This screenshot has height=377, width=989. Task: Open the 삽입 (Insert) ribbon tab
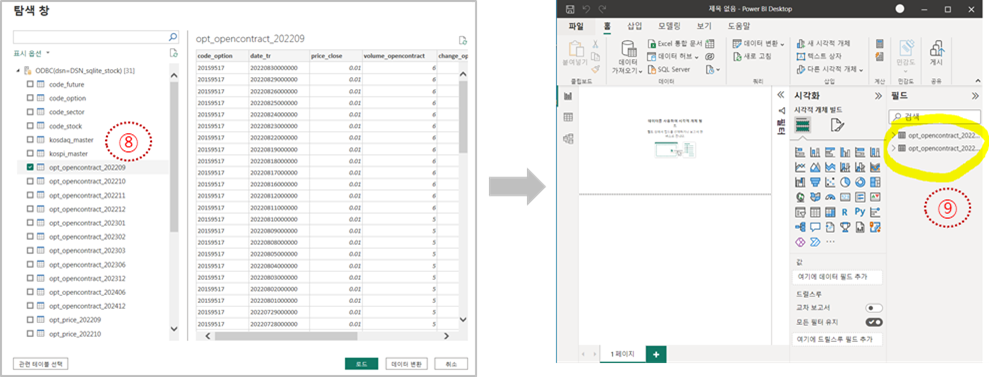[x=635, y=26]
